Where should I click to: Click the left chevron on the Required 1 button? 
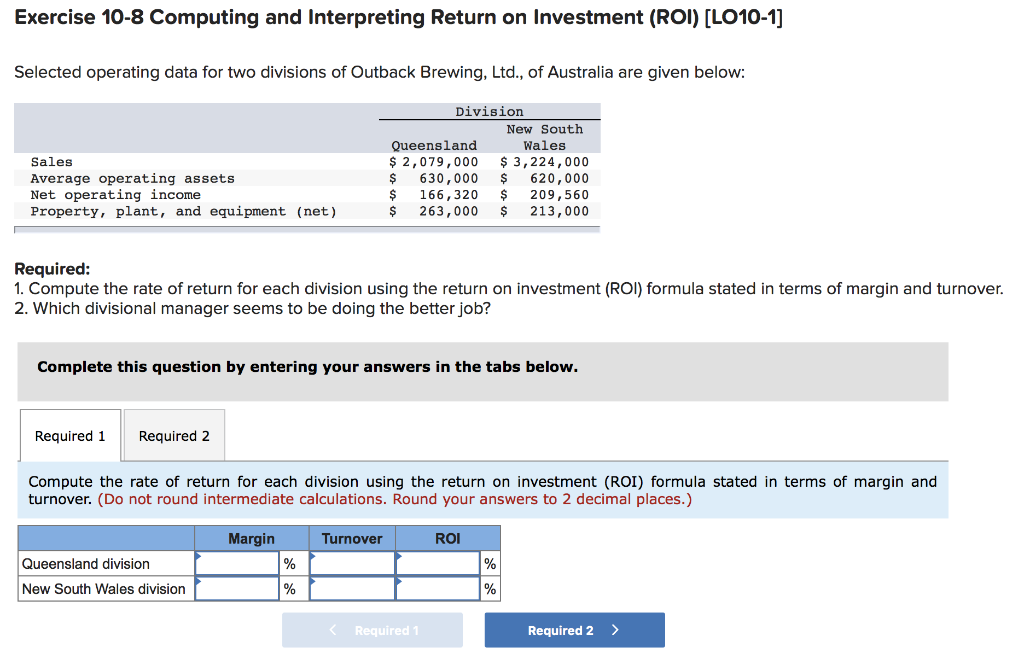pyautogui.click(x=332, y=629)
